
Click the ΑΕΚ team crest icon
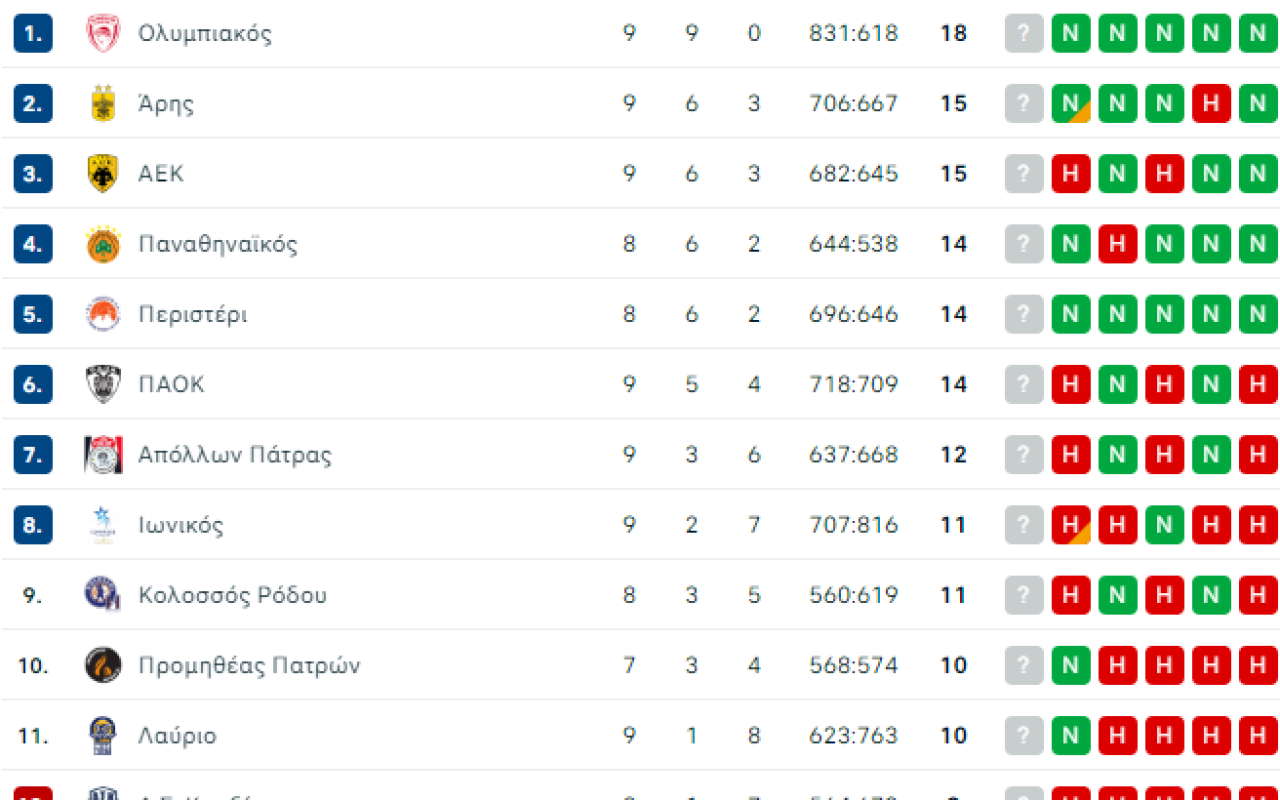103,174
